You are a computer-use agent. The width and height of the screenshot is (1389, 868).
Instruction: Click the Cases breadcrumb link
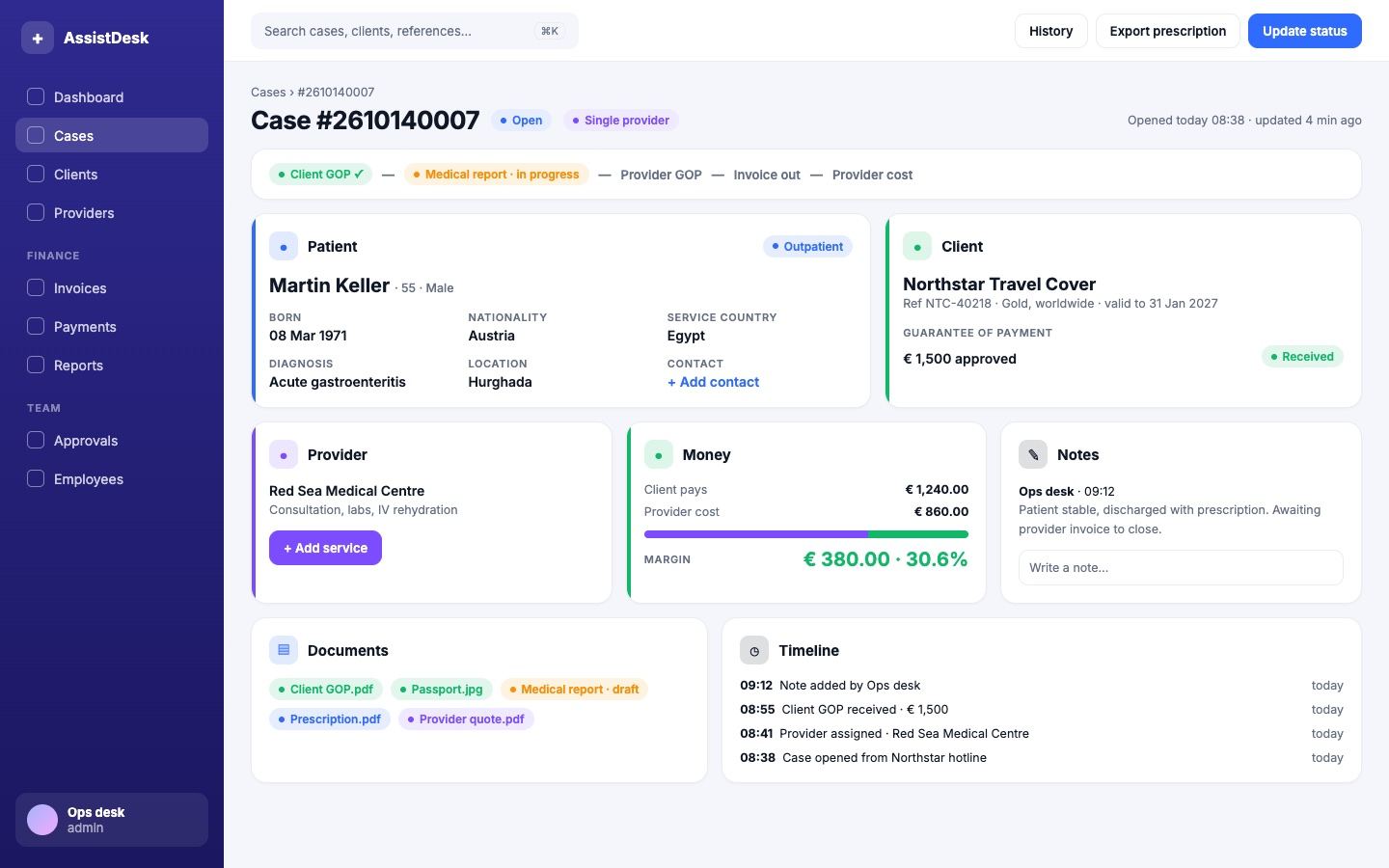click(x=268, y=93)
